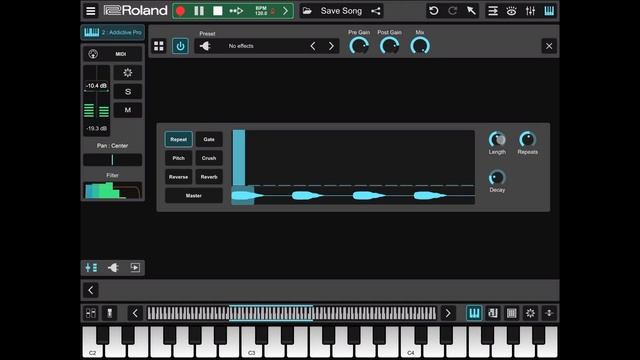
Task: Open the MIDI input selector
Action: (x=113, y=54)
